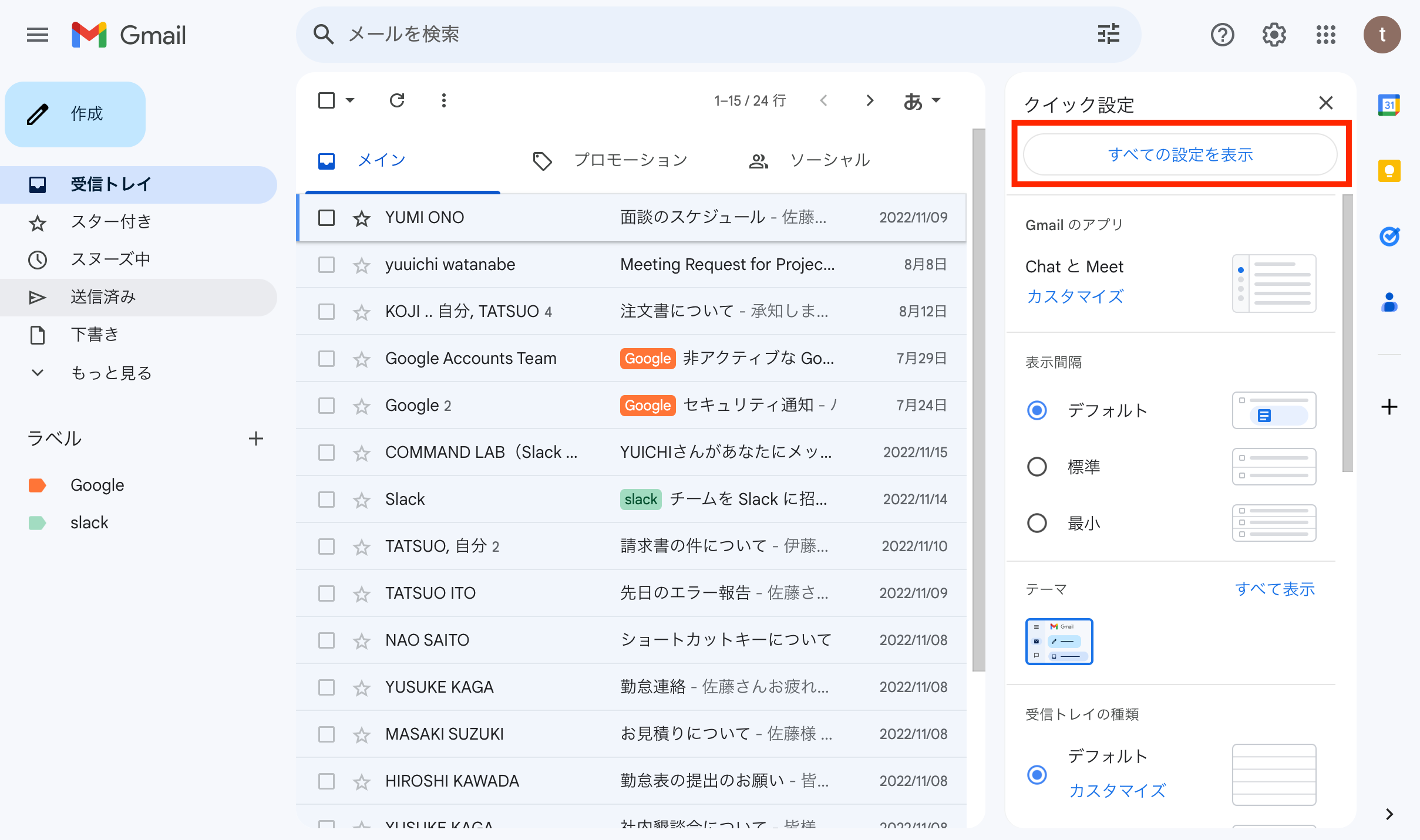Star the MASAKI SUZUKI email
1420x840 pixels.
(362, 735)
